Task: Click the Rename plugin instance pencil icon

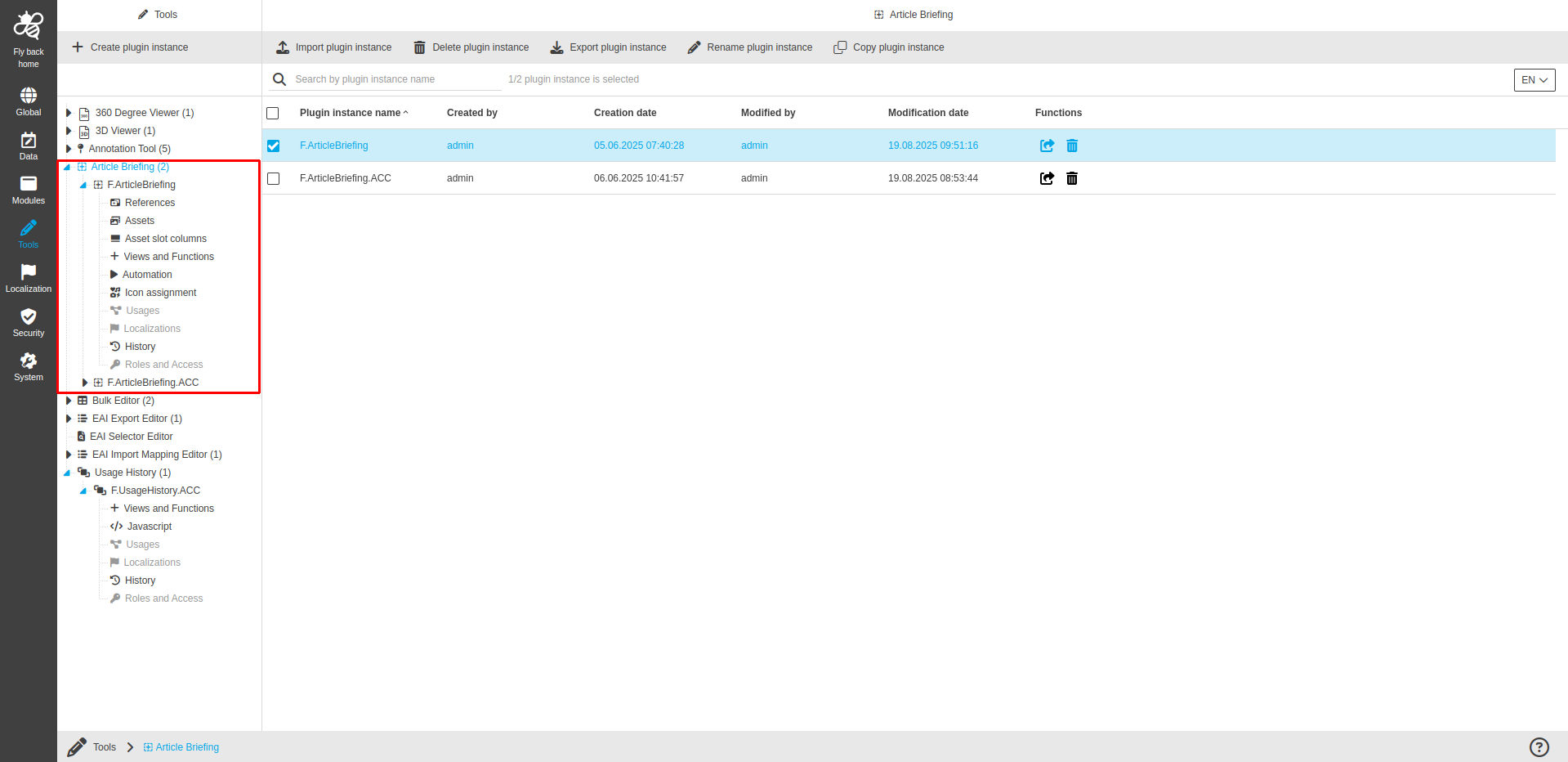Action: tap(694, 47)
